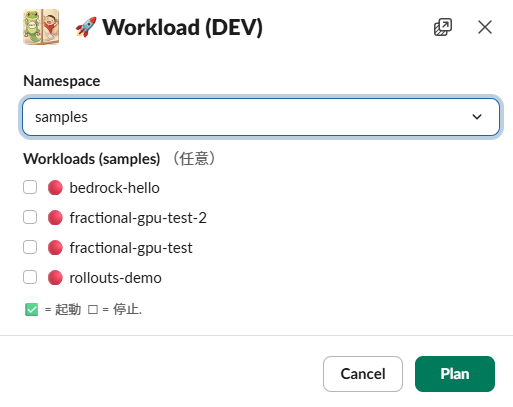
Task: Click the app avatar thumbnail image
Action: coord(41,27)
